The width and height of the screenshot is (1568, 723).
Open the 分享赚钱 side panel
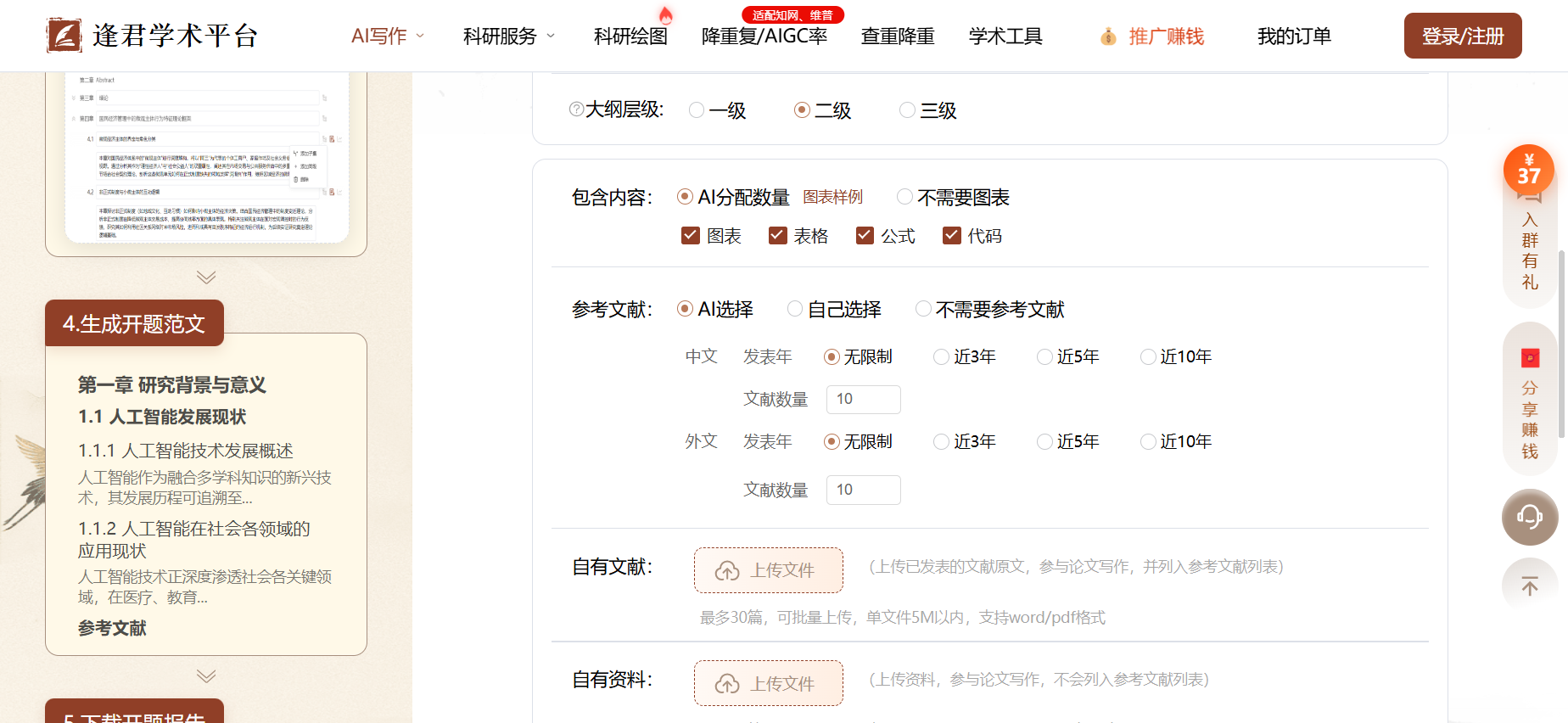(1530, 401)
